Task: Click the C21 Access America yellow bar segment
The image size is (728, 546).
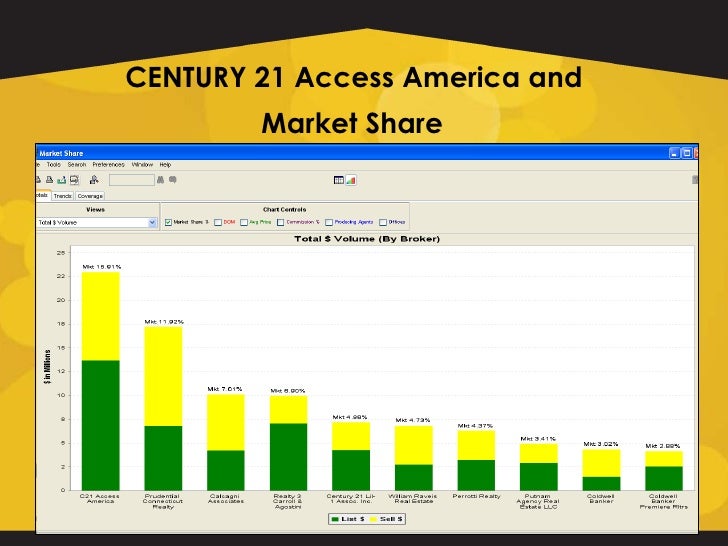Action: (x=101, y=316)
